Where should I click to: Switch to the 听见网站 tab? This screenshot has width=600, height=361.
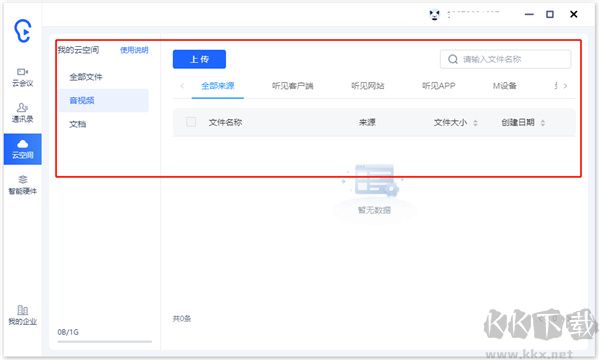[x=368, y=86]
